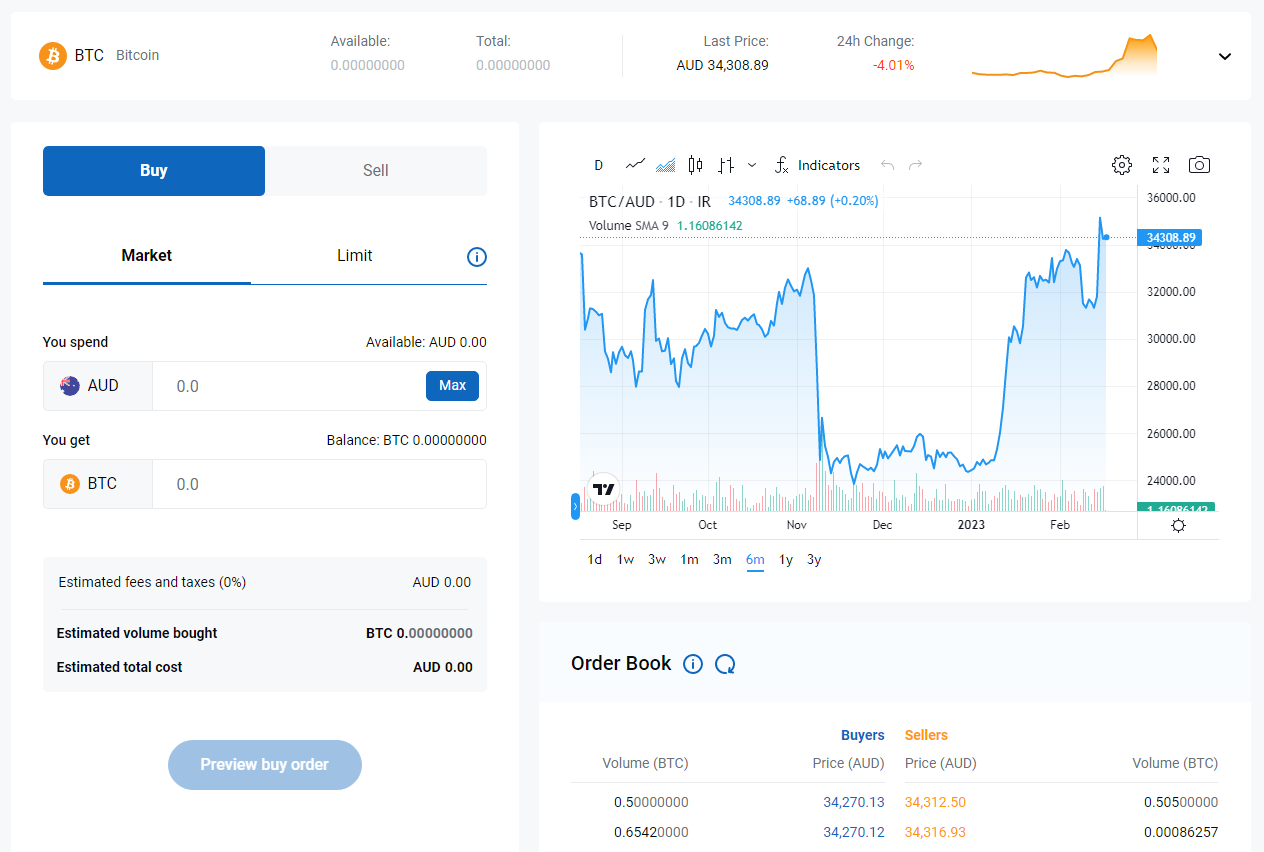Redo the chart action

[915, 165]
